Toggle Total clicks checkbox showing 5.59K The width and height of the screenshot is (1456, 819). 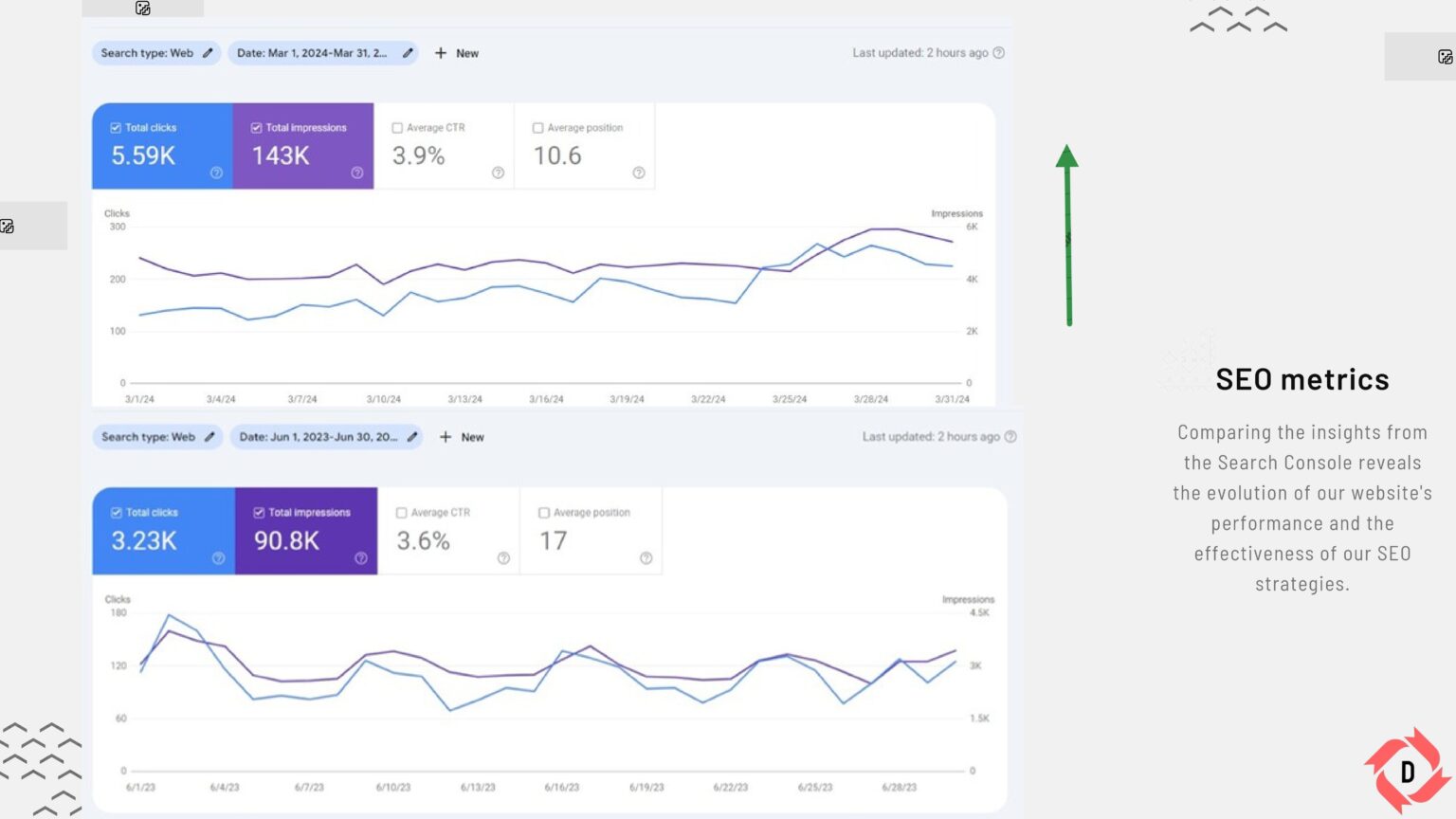coord(116,128)
